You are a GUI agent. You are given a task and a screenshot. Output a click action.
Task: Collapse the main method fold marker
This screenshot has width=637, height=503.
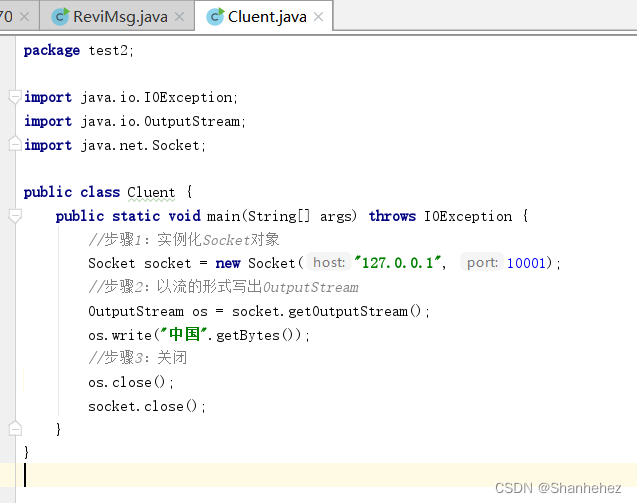[x=15, y=216]
